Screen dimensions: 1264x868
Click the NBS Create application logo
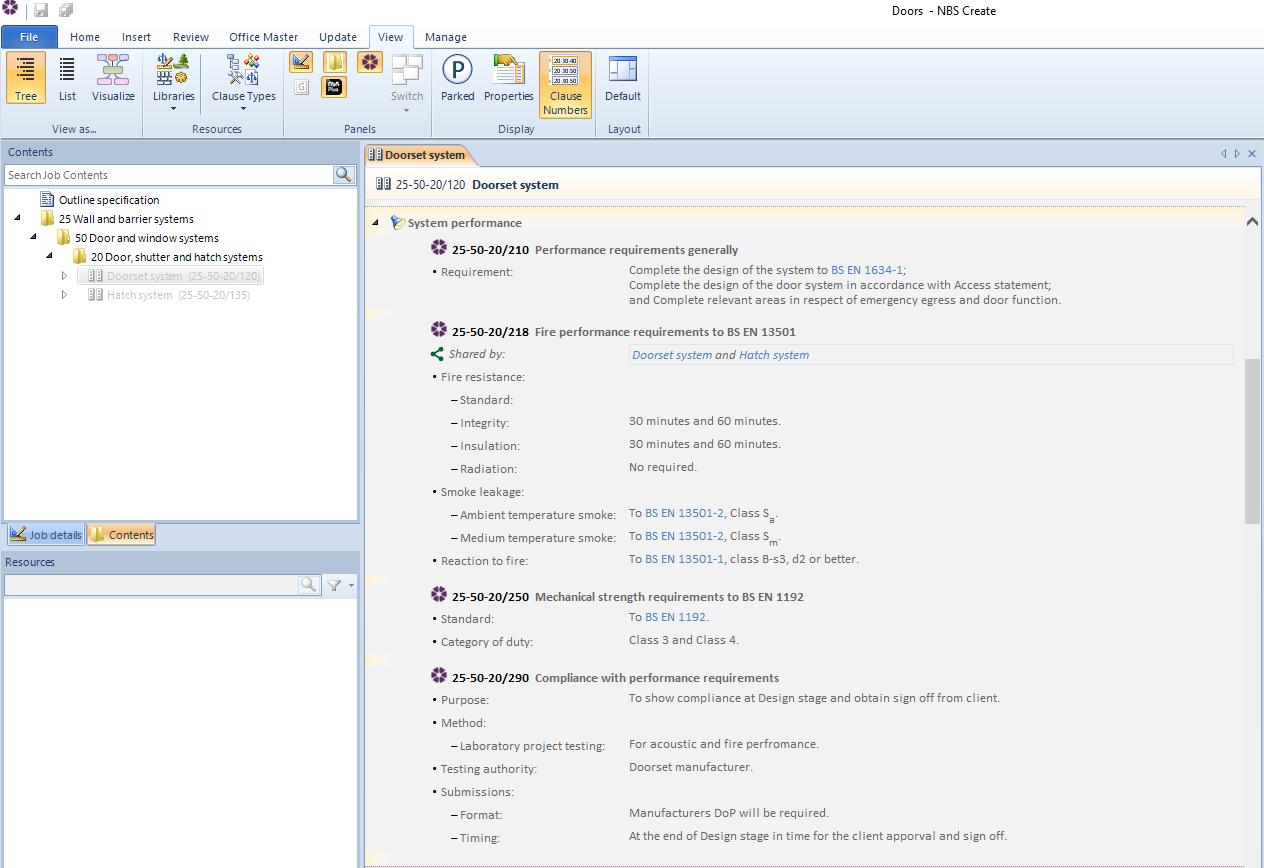[10, 9]
